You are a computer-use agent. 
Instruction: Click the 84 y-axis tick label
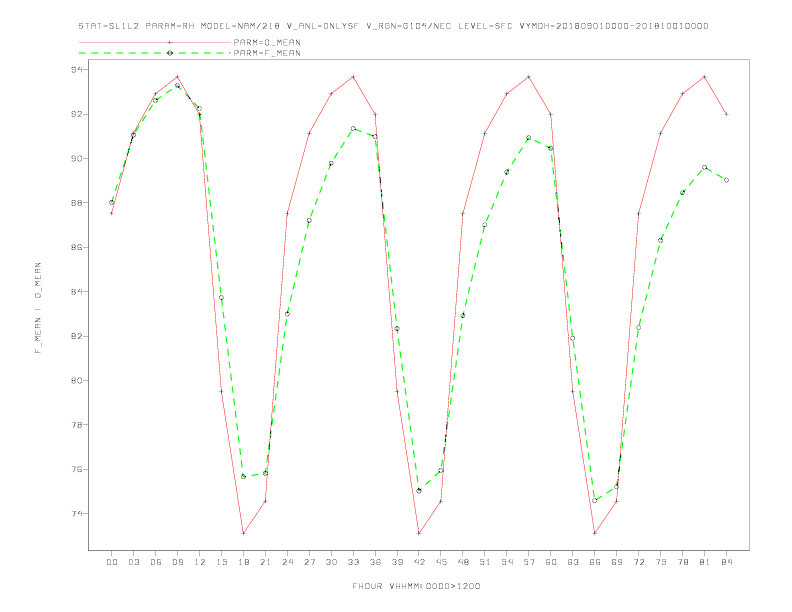tap(77, 292)
